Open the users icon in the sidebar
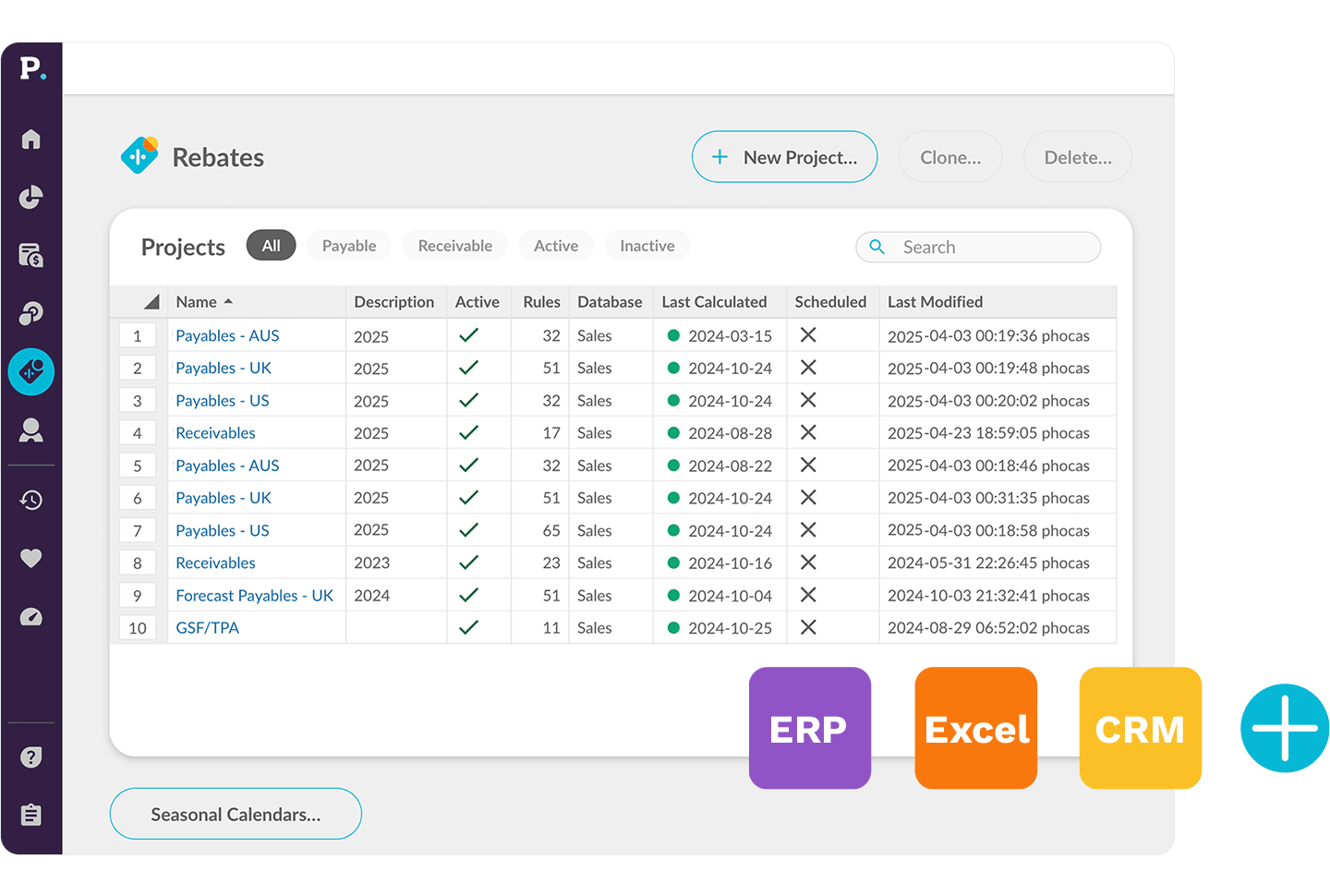The width and height of the screenshot is (1330, 896). point(30,430)
